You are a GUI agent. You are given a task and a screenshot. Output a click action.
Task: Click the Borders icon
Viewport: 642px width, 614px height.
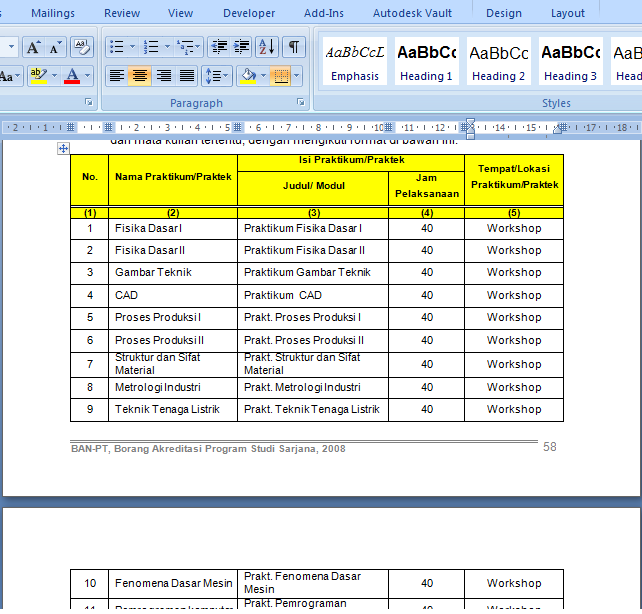281,76
